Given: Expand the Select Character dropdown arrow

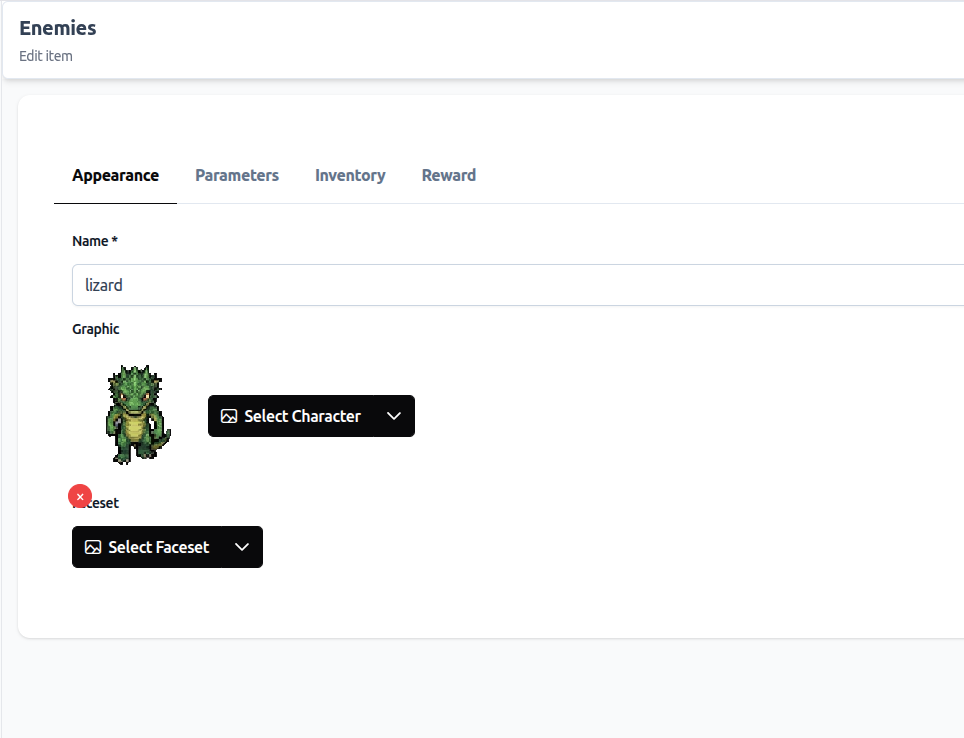Looking at the screenshot, I should 394,416.
